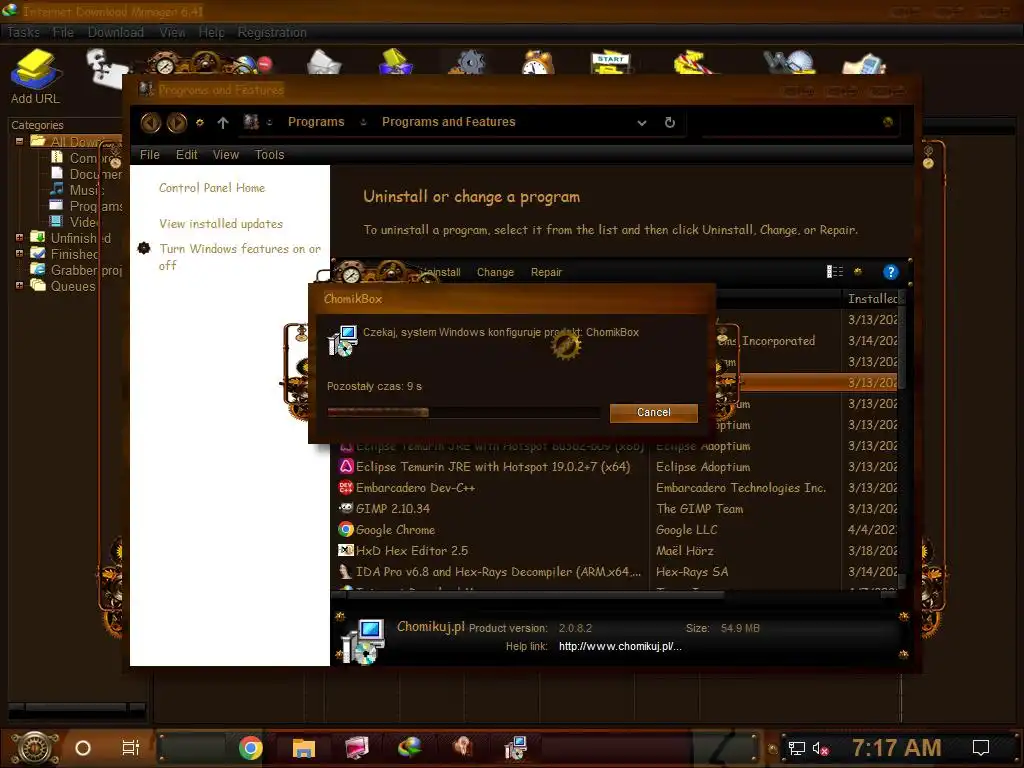Cancel the ChomikBox configuration dialog

(x=654, y=413)
